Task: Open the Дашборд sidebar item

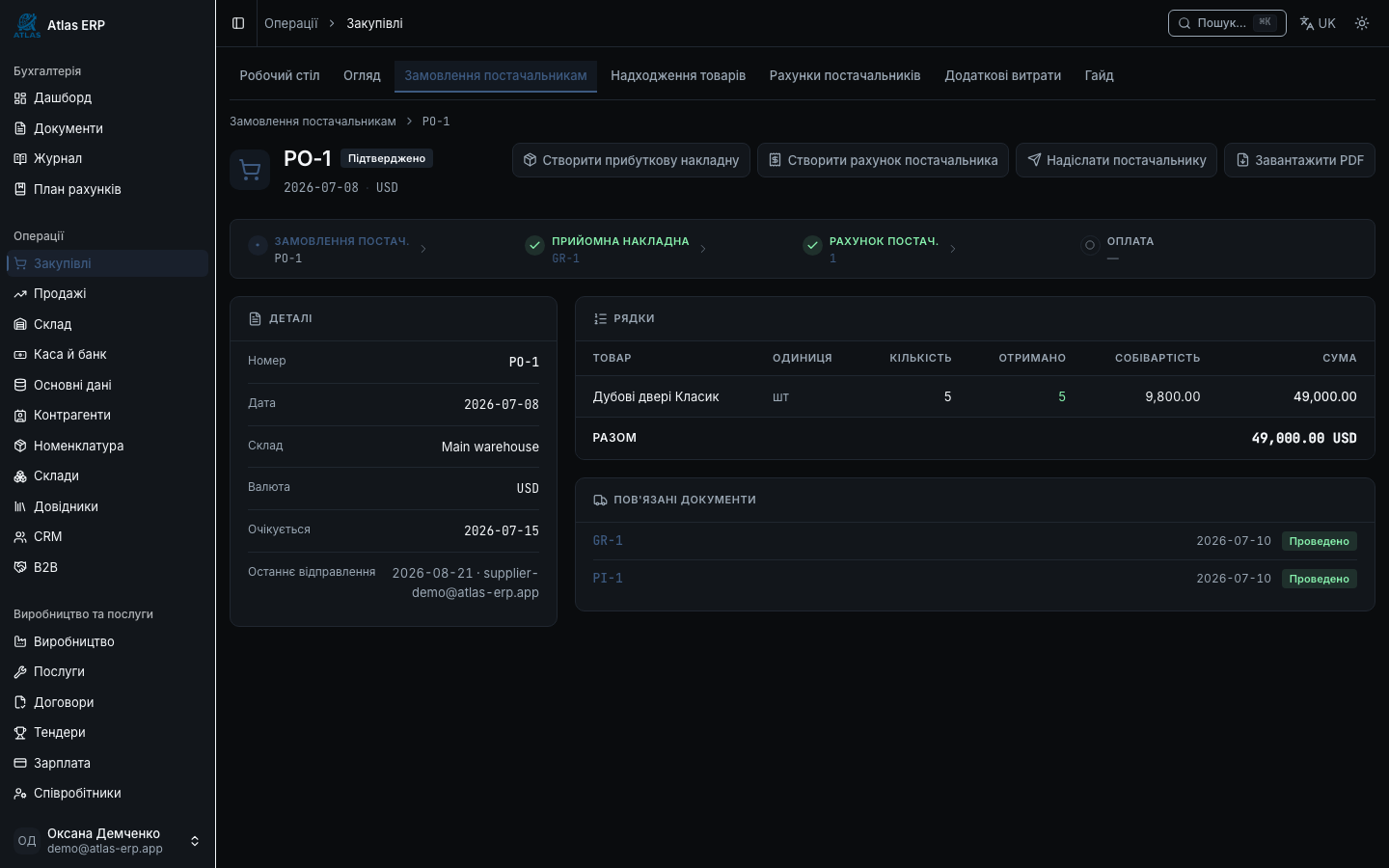Action: pyautogui.click(x=107, y=97)
